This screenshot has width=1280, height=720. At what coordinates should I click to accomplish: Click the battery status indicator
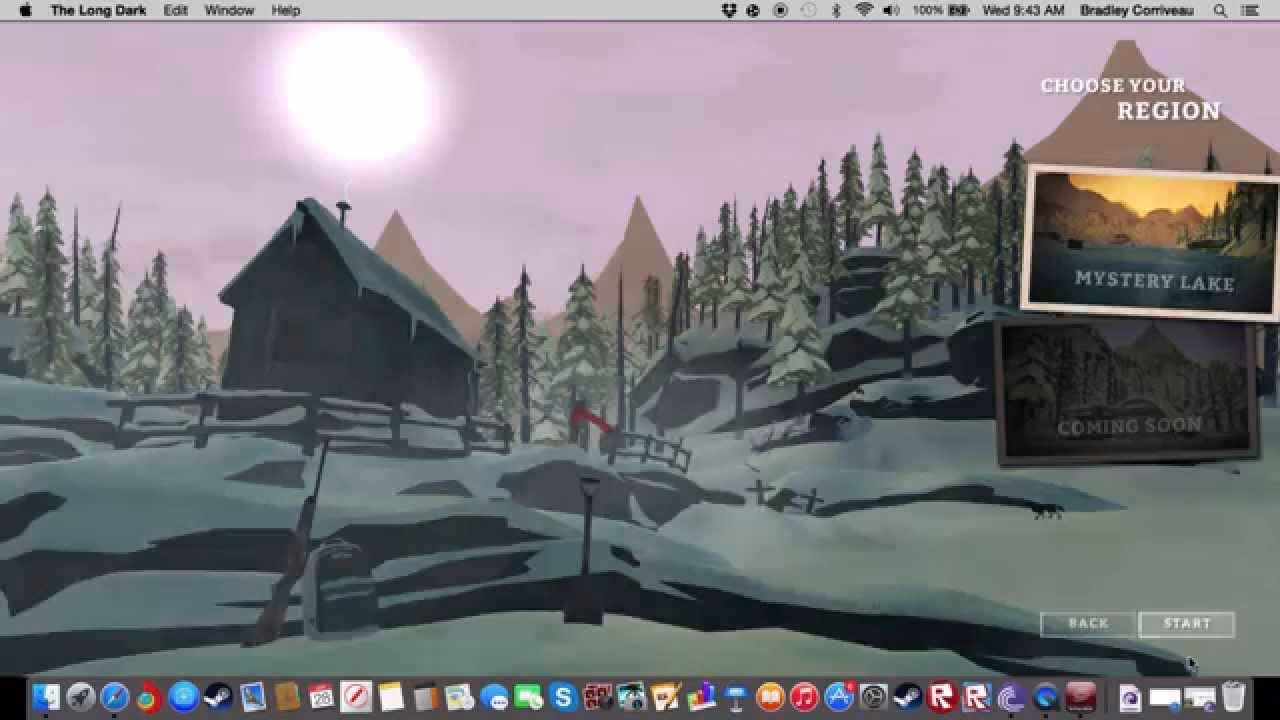click(x=941, y=10)
